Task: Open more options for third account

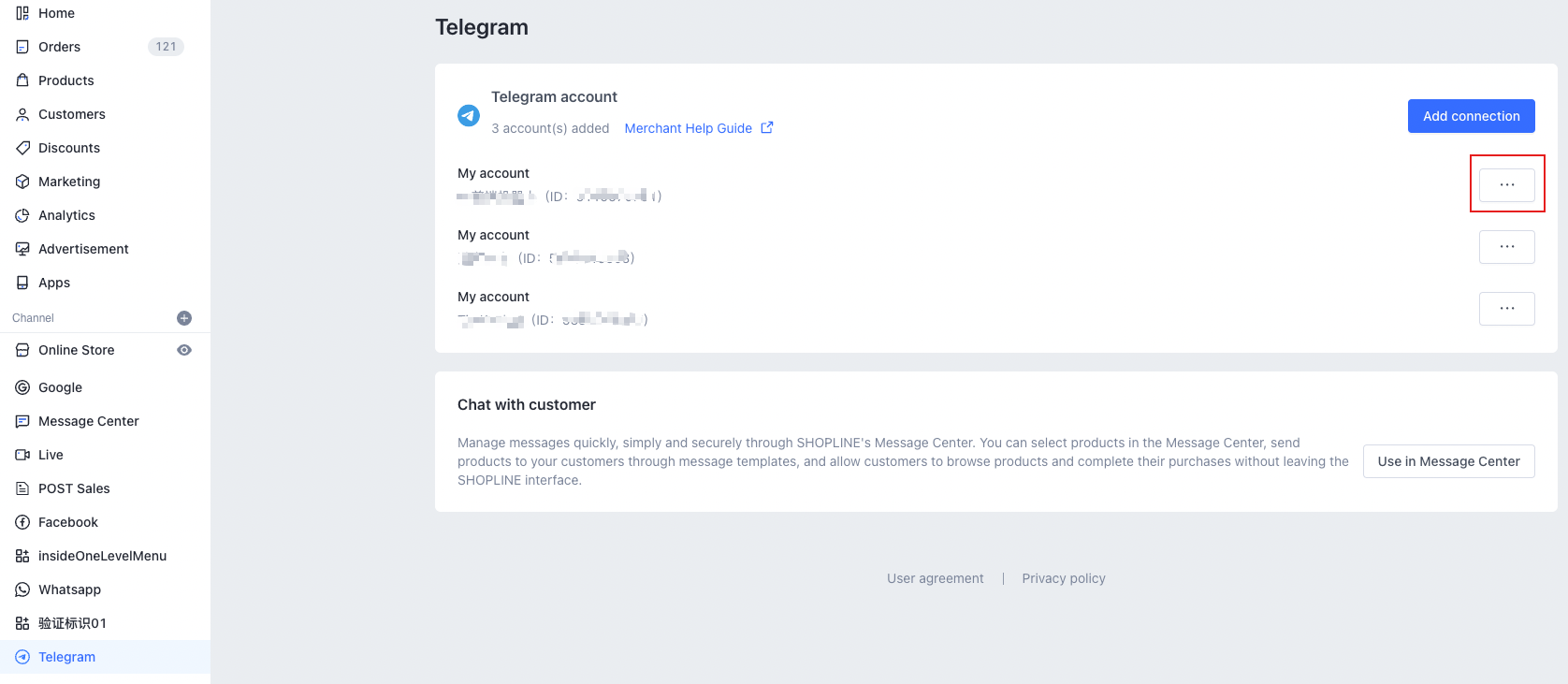Action: (x=1506, y=309)
